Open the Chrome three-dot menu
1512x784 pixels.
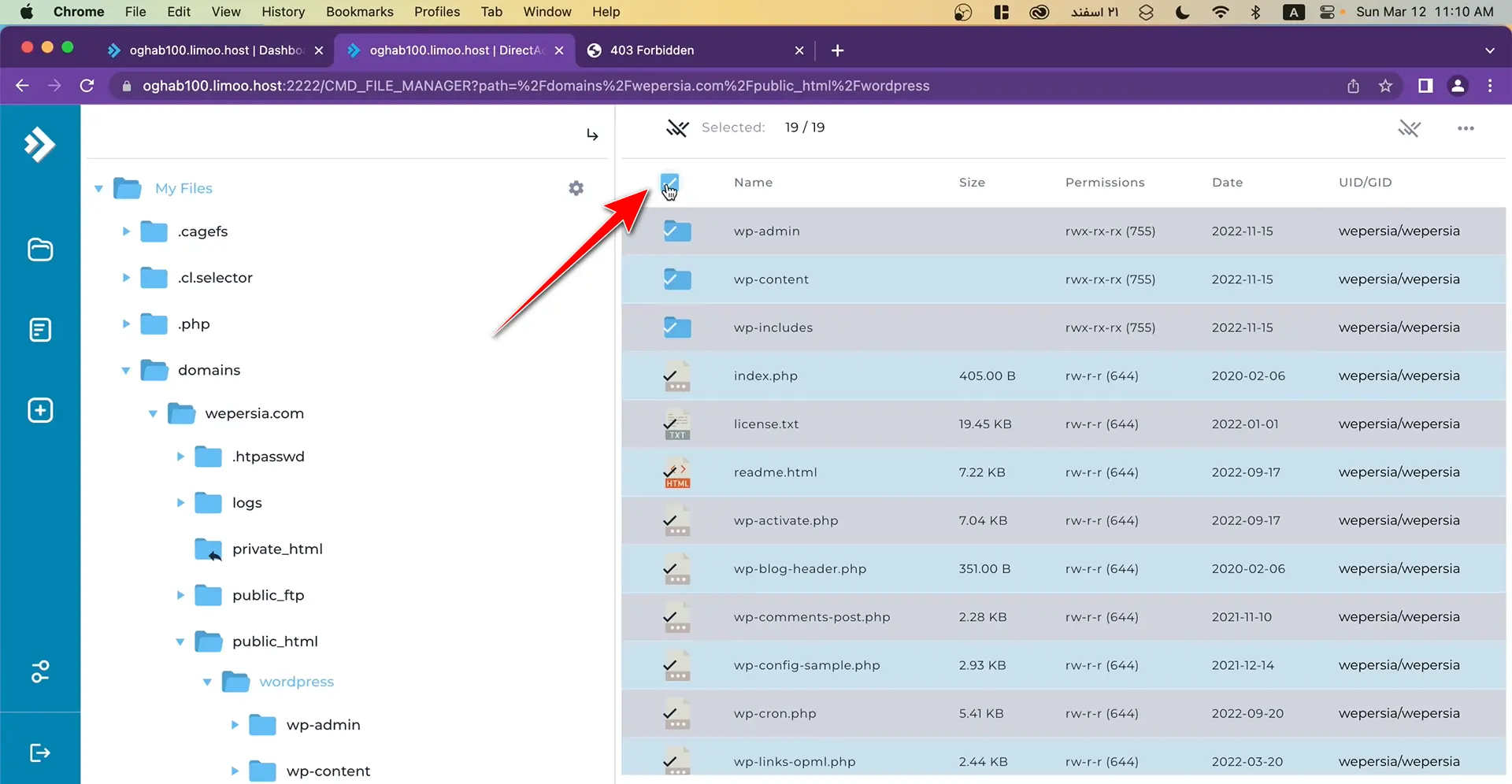coord(1490,86)
